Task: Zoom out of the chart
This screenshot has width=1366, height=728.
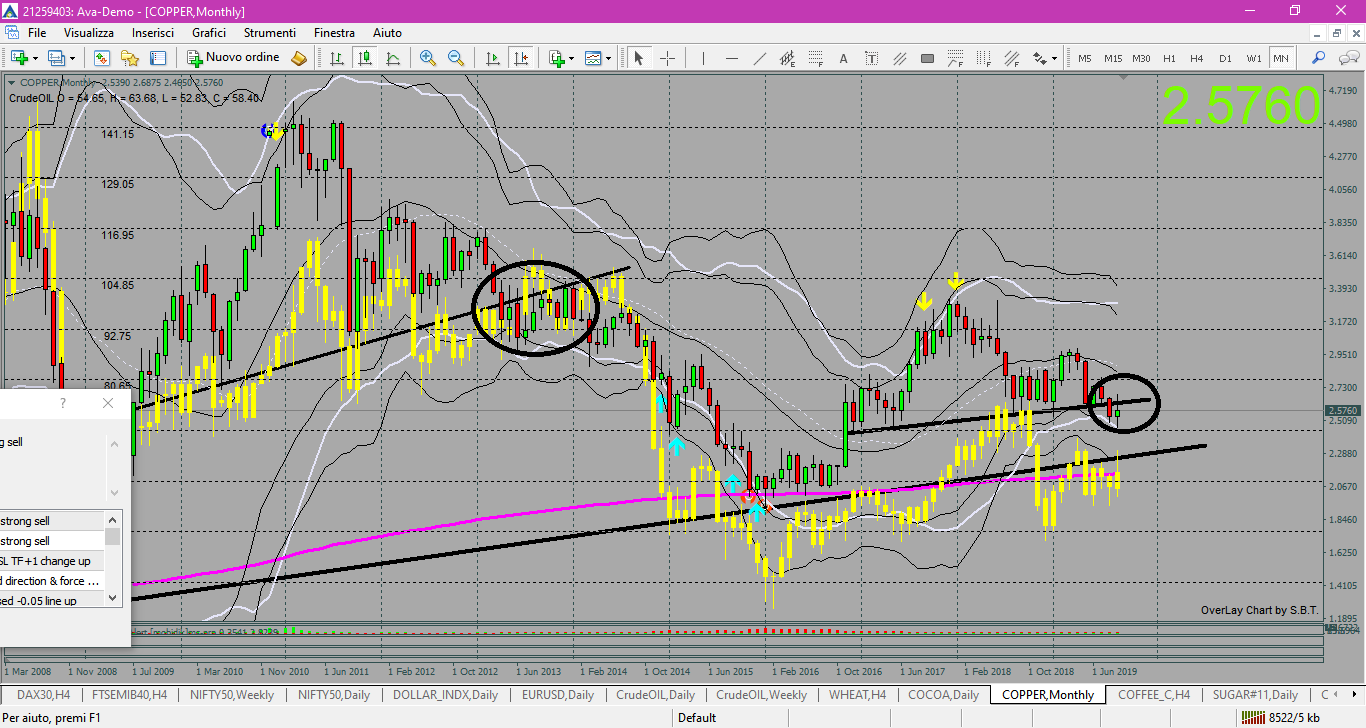Action: point(456,58)
